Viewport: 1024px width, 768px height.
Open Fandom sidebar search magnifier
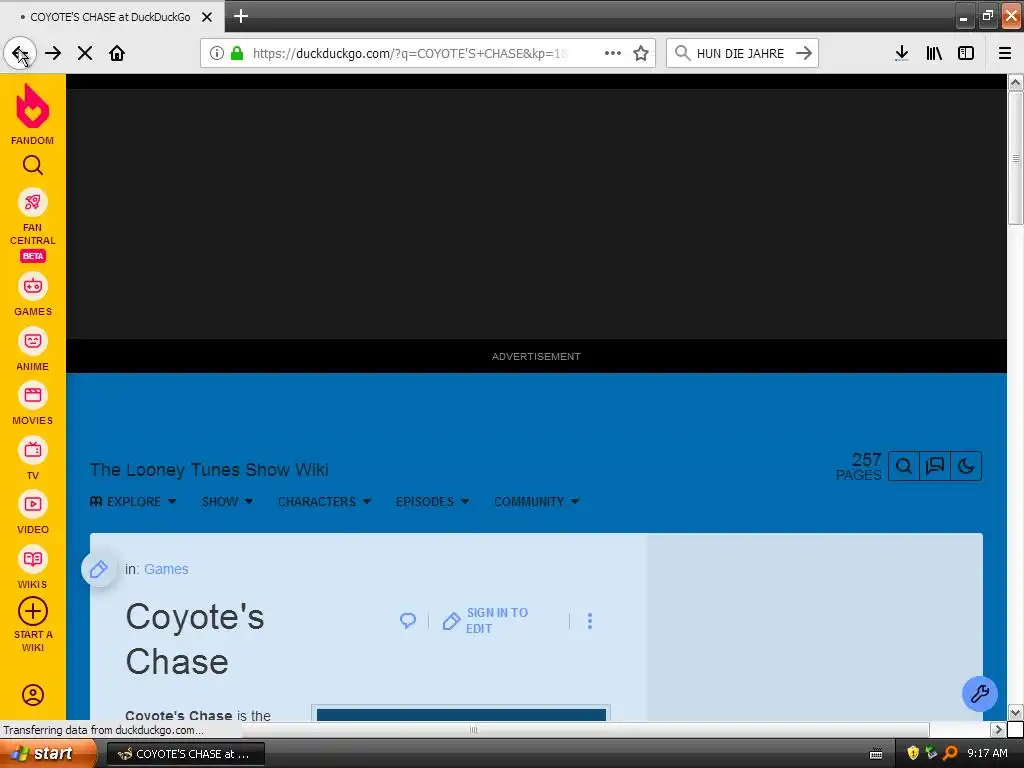33,165
